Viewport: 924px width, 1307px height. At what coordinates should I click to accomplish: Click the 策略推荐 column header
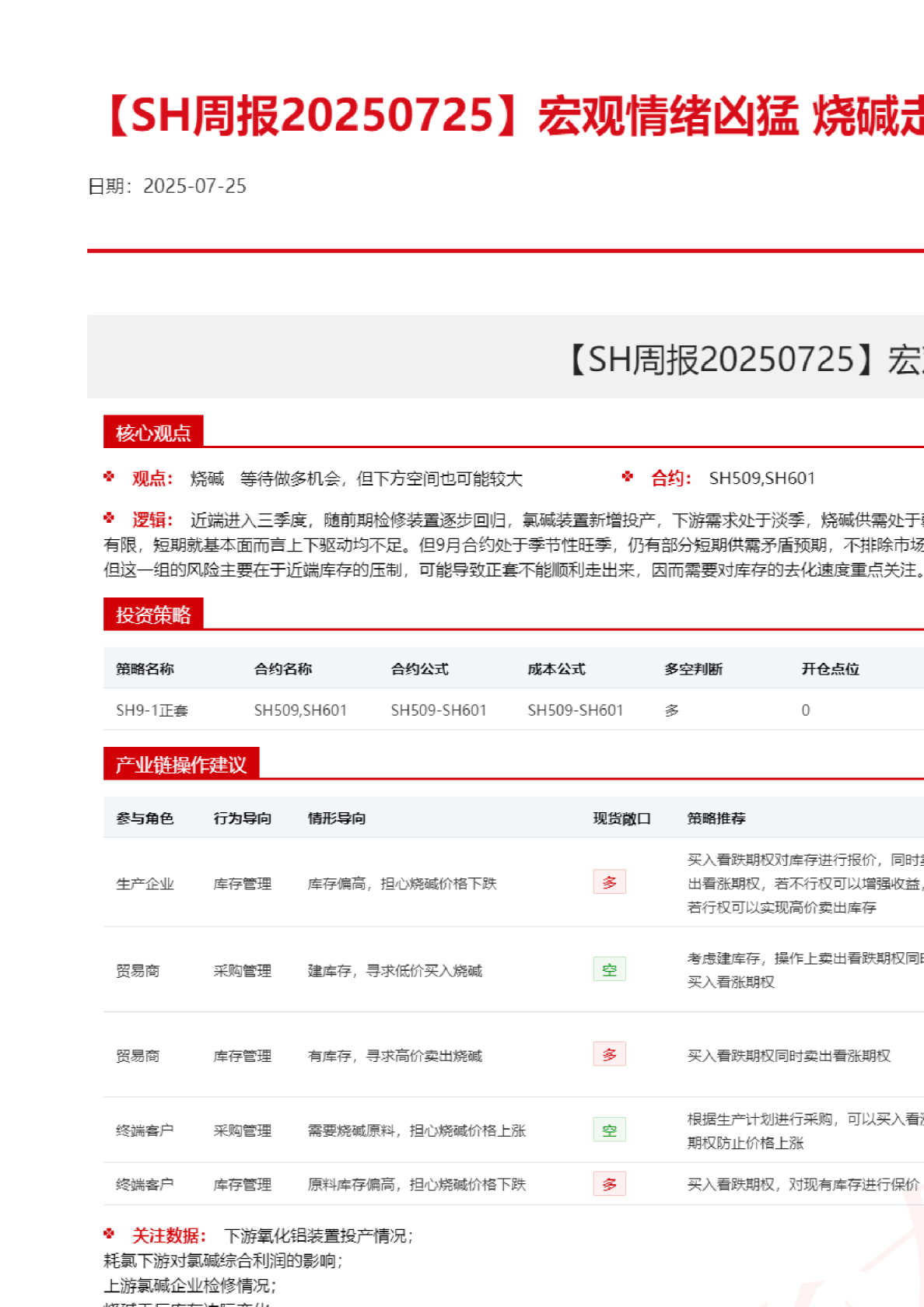pos(716,818)
